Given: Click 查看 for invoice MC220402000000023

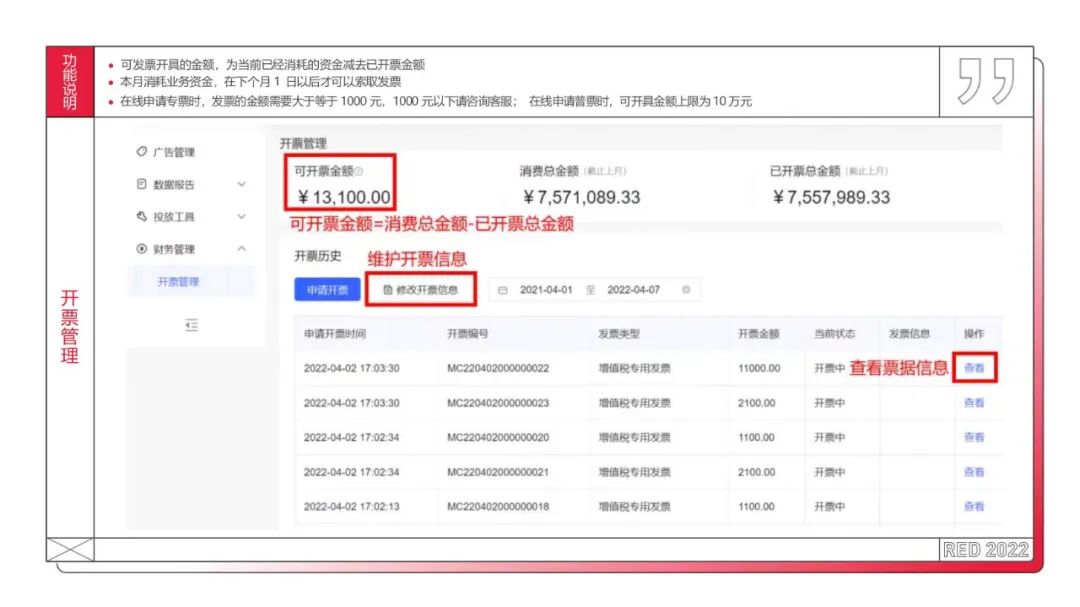Looking at the screenshot, I should tap(974, 402).
